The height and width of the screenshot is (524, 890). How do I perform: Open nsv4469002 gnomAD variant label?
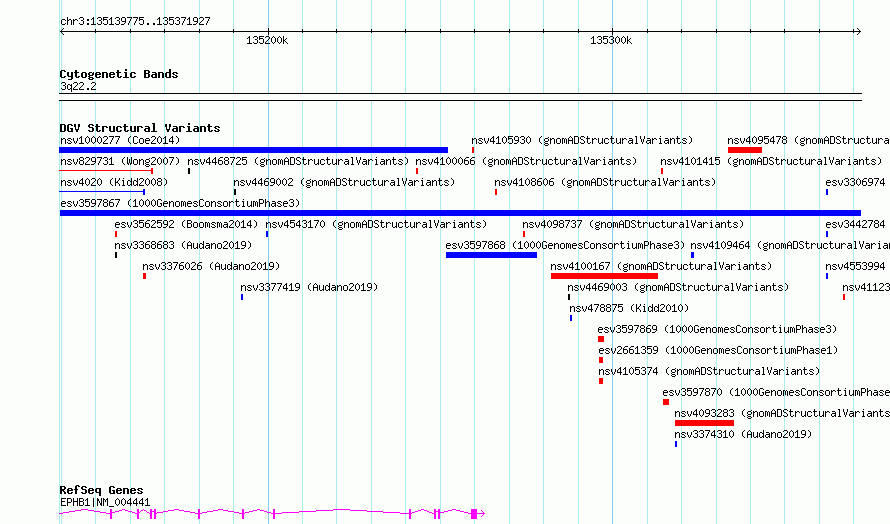[x=344, y=182]
